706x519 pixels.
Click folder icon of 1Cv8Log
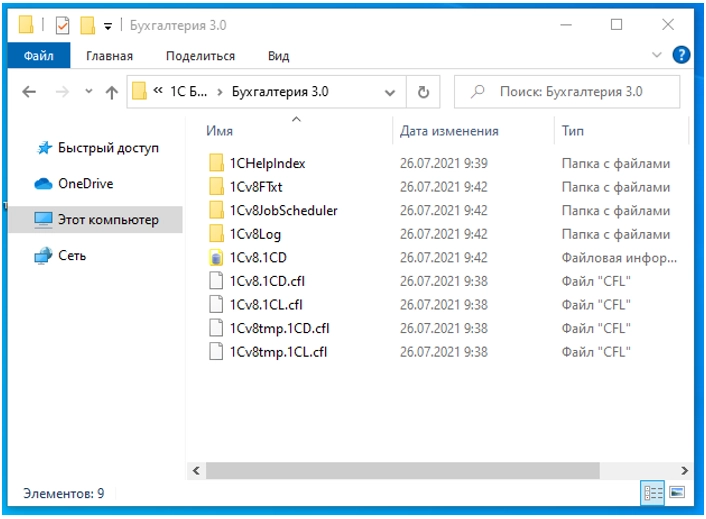click(216, 234)
